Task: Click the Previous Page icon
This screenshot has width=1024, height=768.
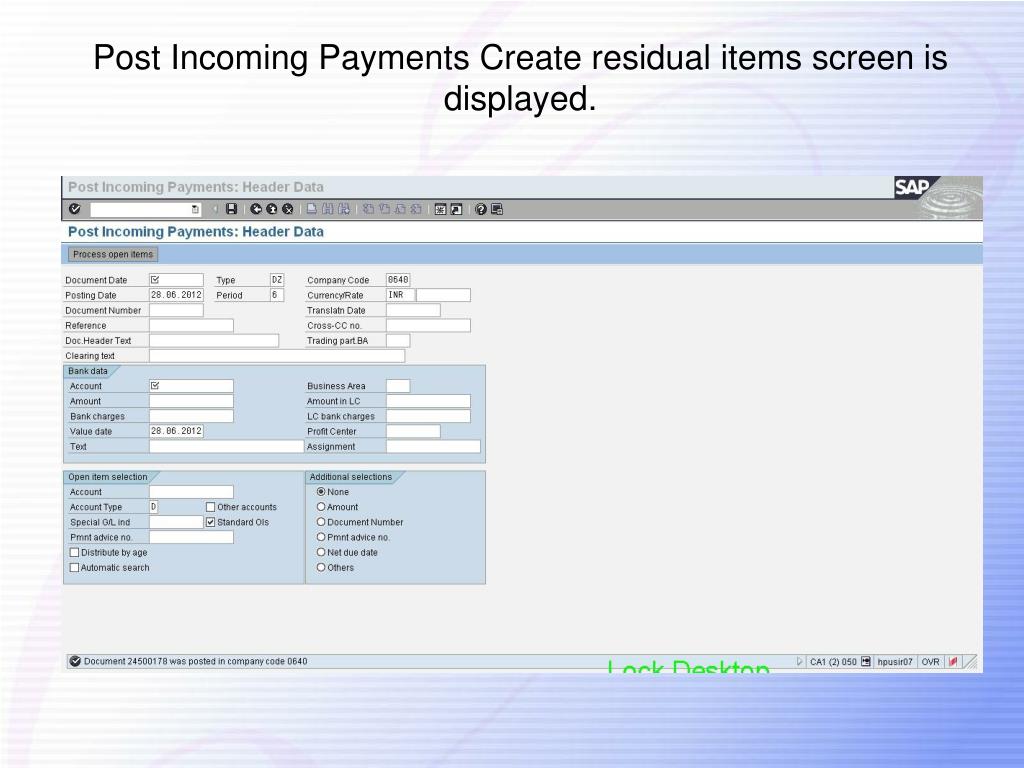Action: (384, 209)
